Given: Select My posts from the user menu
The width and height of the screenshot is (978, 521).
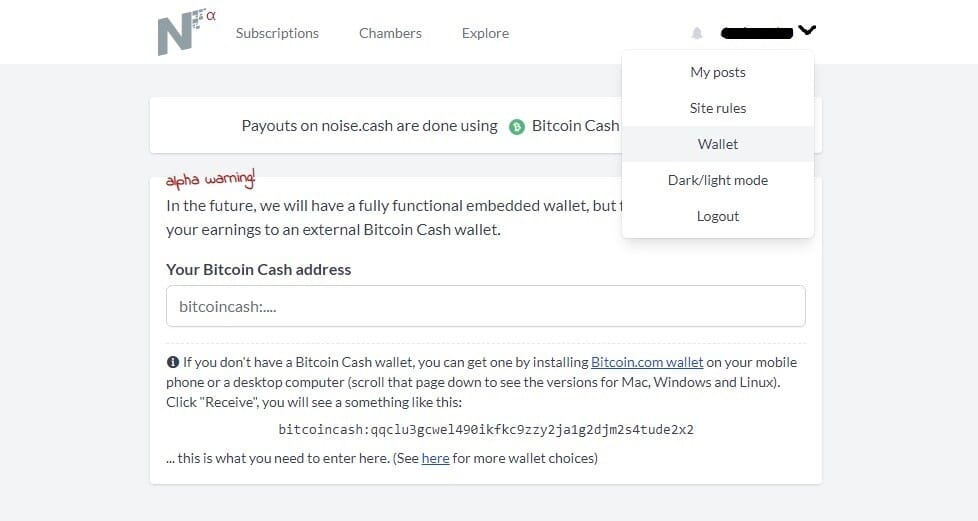Looking at the screenshot, I should tap(718, 72).
